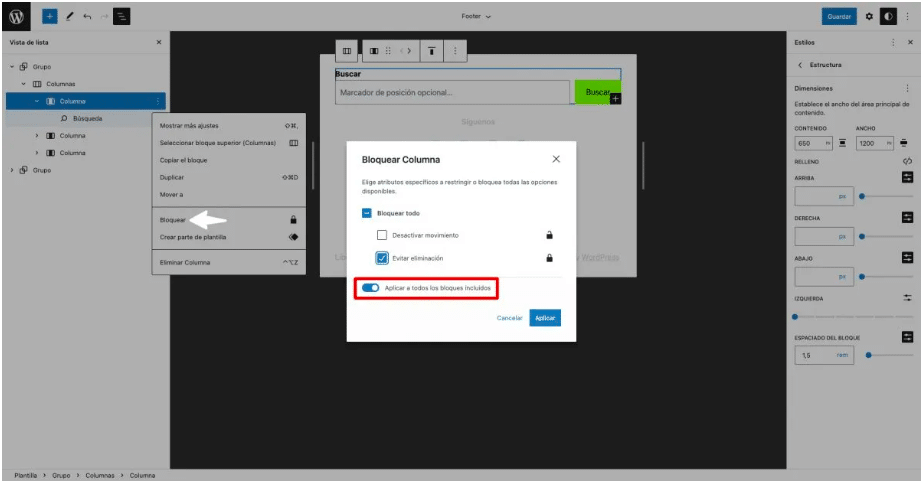921x484 pixels.
Task: Open the three-dot options menu in the top bar
Action: [x=907, y=16]
